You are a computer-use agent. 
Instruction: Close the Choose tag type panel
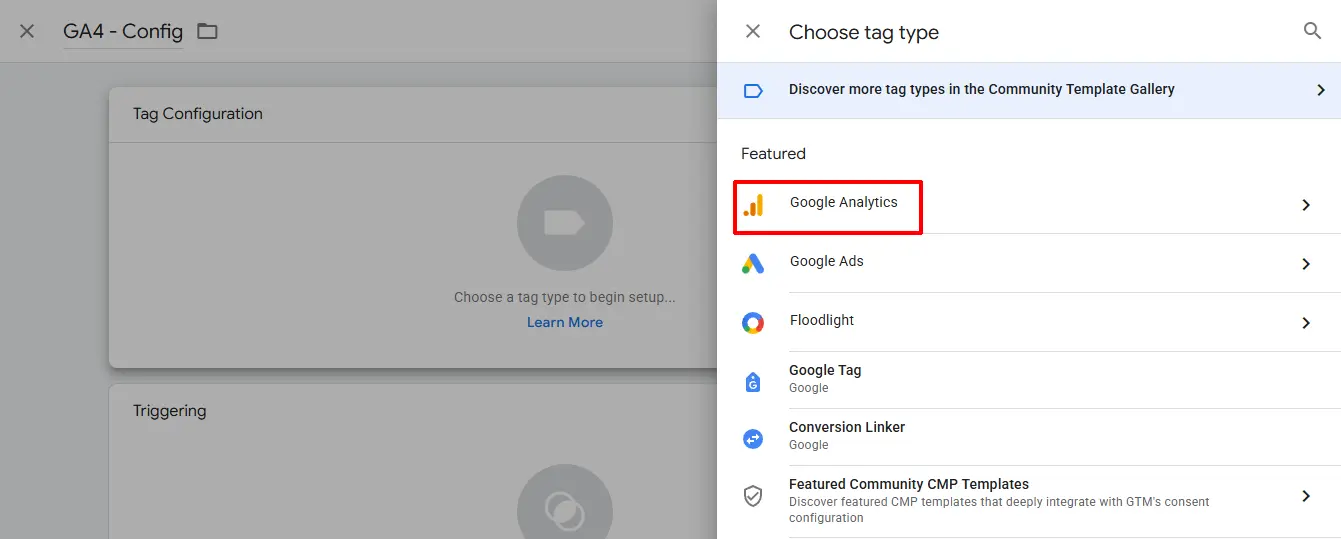[753, 31]
